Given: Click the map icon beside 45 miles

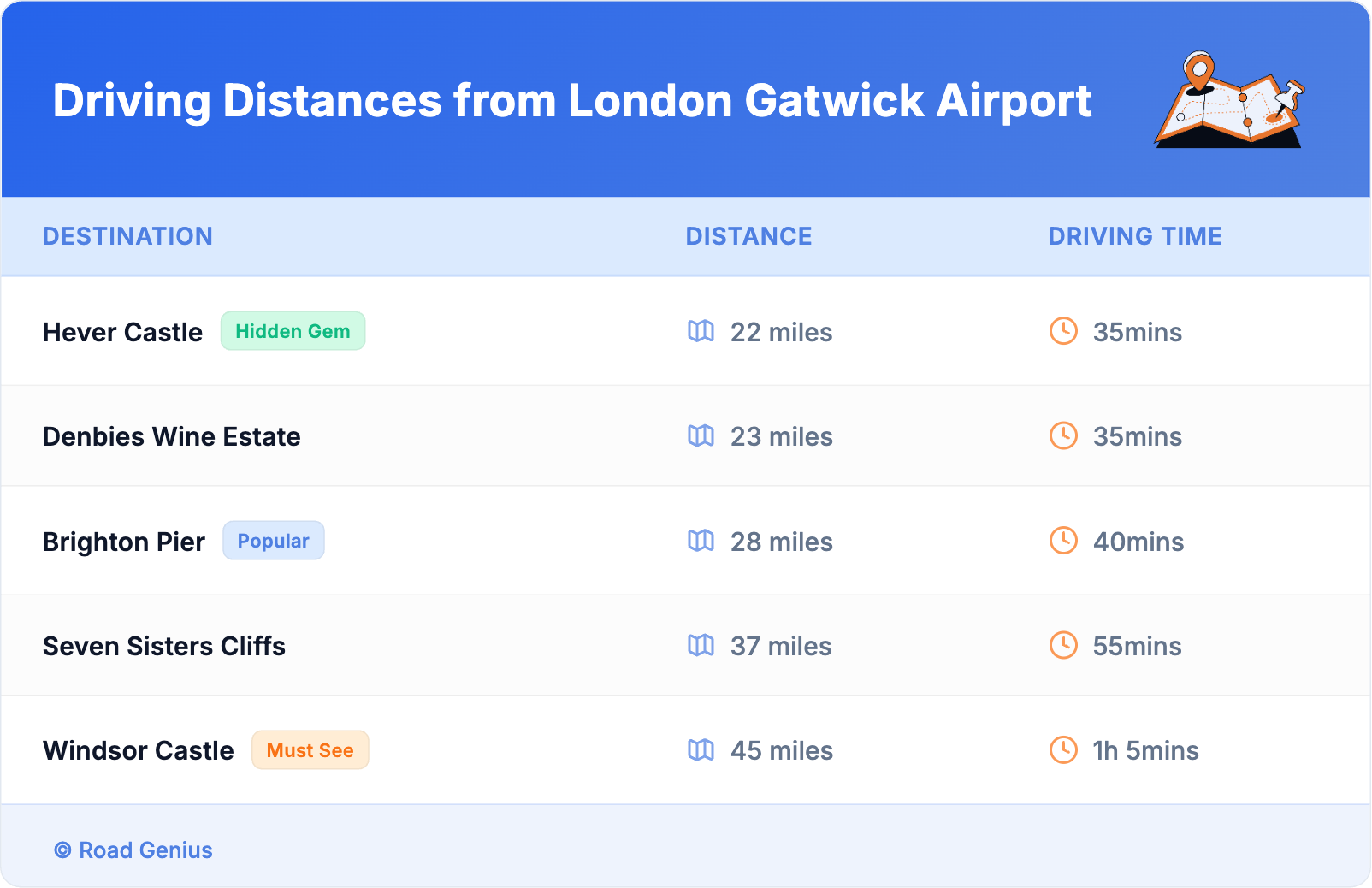Looking at the screenshot, I should [701, 750].
